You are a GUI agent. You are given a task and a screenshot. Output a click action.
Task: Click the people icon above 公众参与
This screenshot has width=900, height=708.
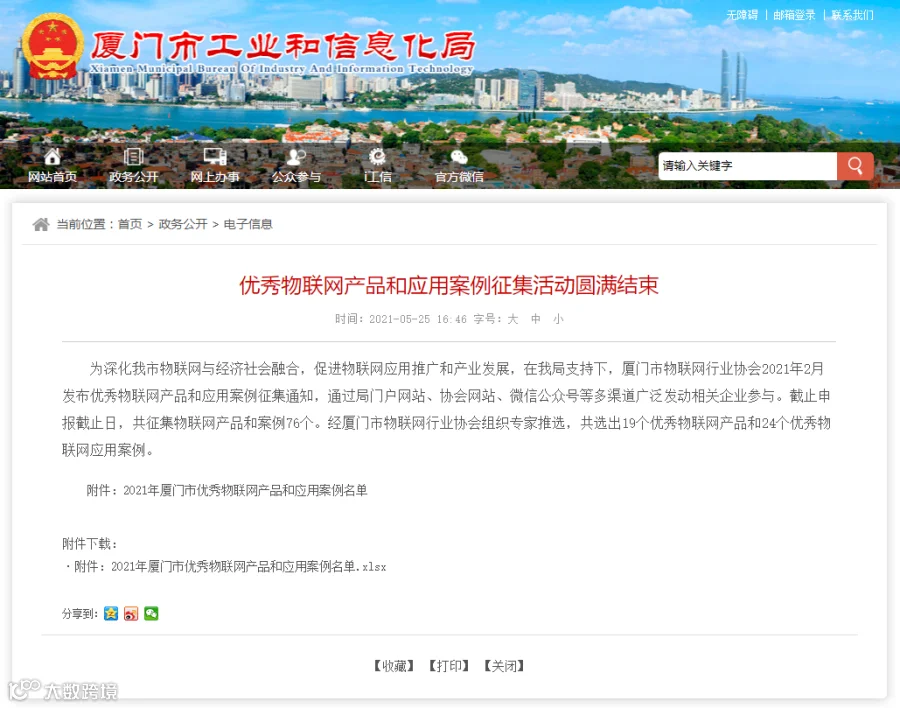coord(296,156)
